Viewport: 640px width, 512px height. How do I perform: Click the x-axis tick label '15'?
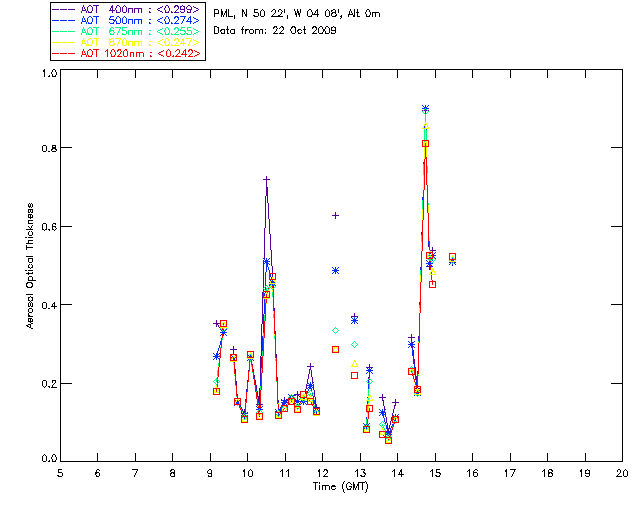tap(435, 473)
